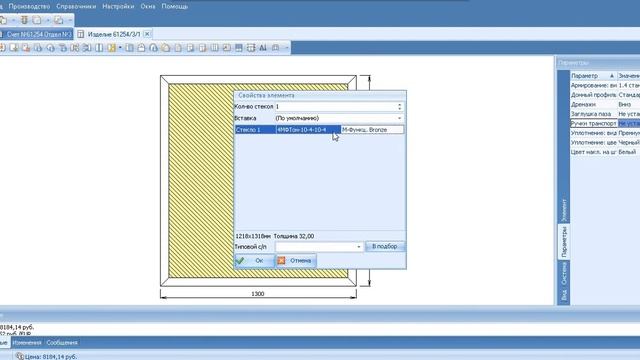The height and width of the screenshot is (360, 640).
Task: Switch to the Сообщения bottom tab
Action: tap(62, 343)
